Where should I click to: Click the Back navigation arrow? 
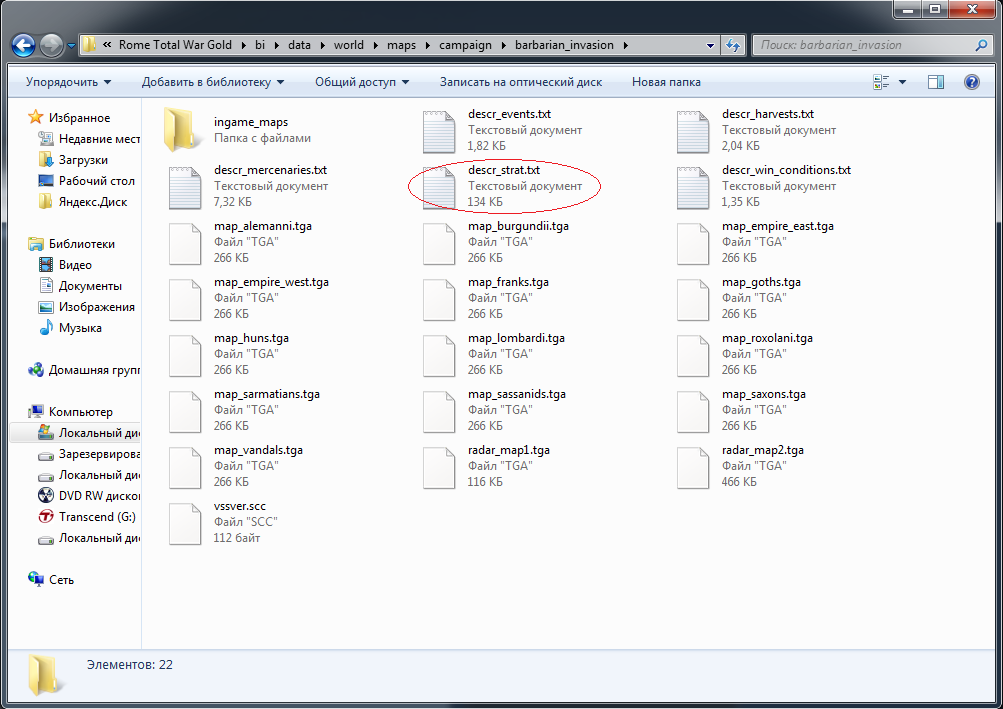coord(24,45)
